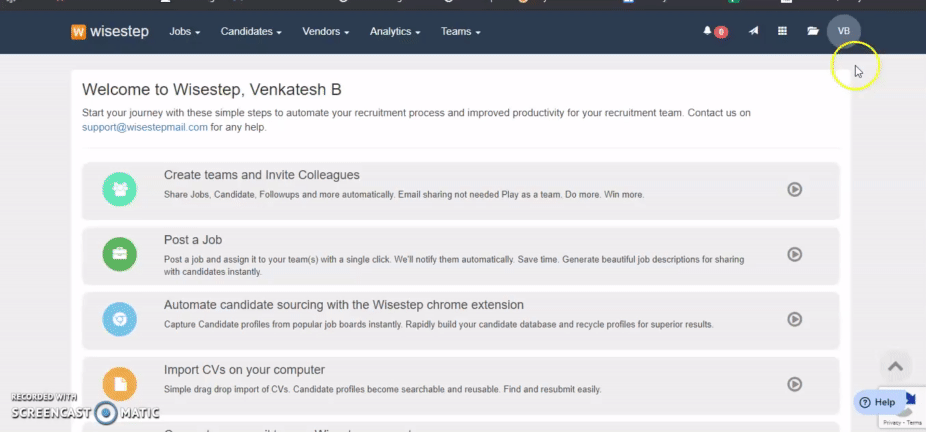This screenshot has height=432, width=926.
Task: Select 'Import CVs on your computer' heading
Action: [x=244, y=370]
